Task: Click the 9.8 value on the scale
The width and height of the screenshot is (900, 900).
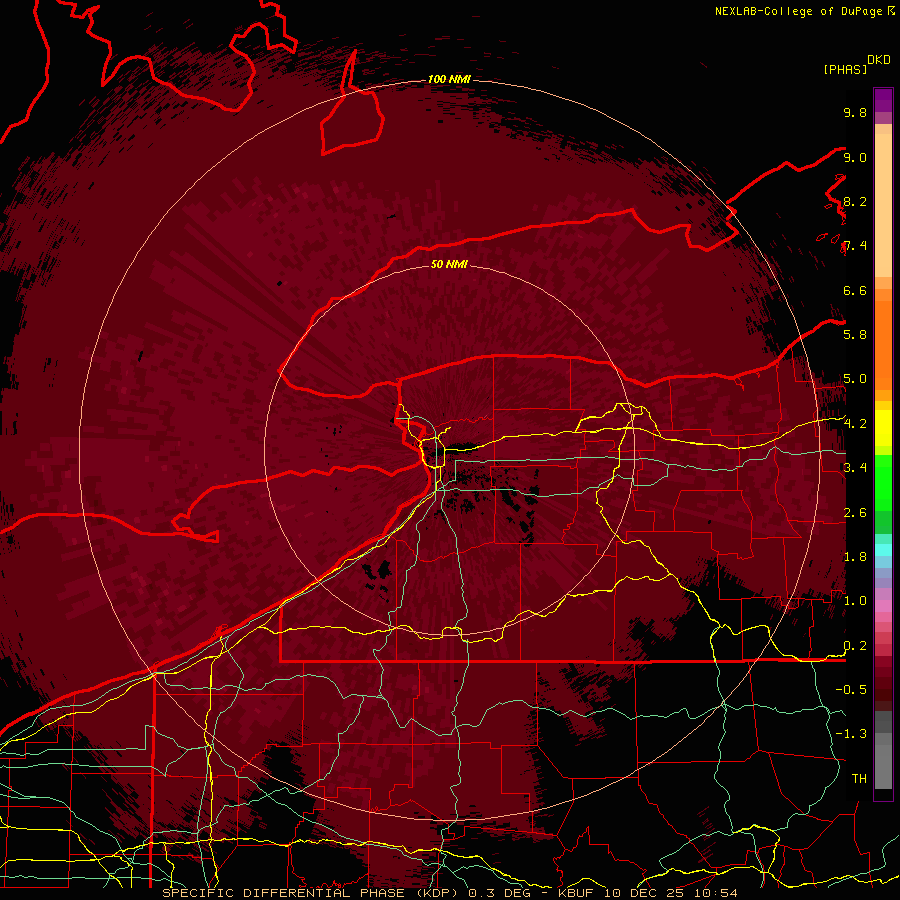Action: click(x=855, y=112)
